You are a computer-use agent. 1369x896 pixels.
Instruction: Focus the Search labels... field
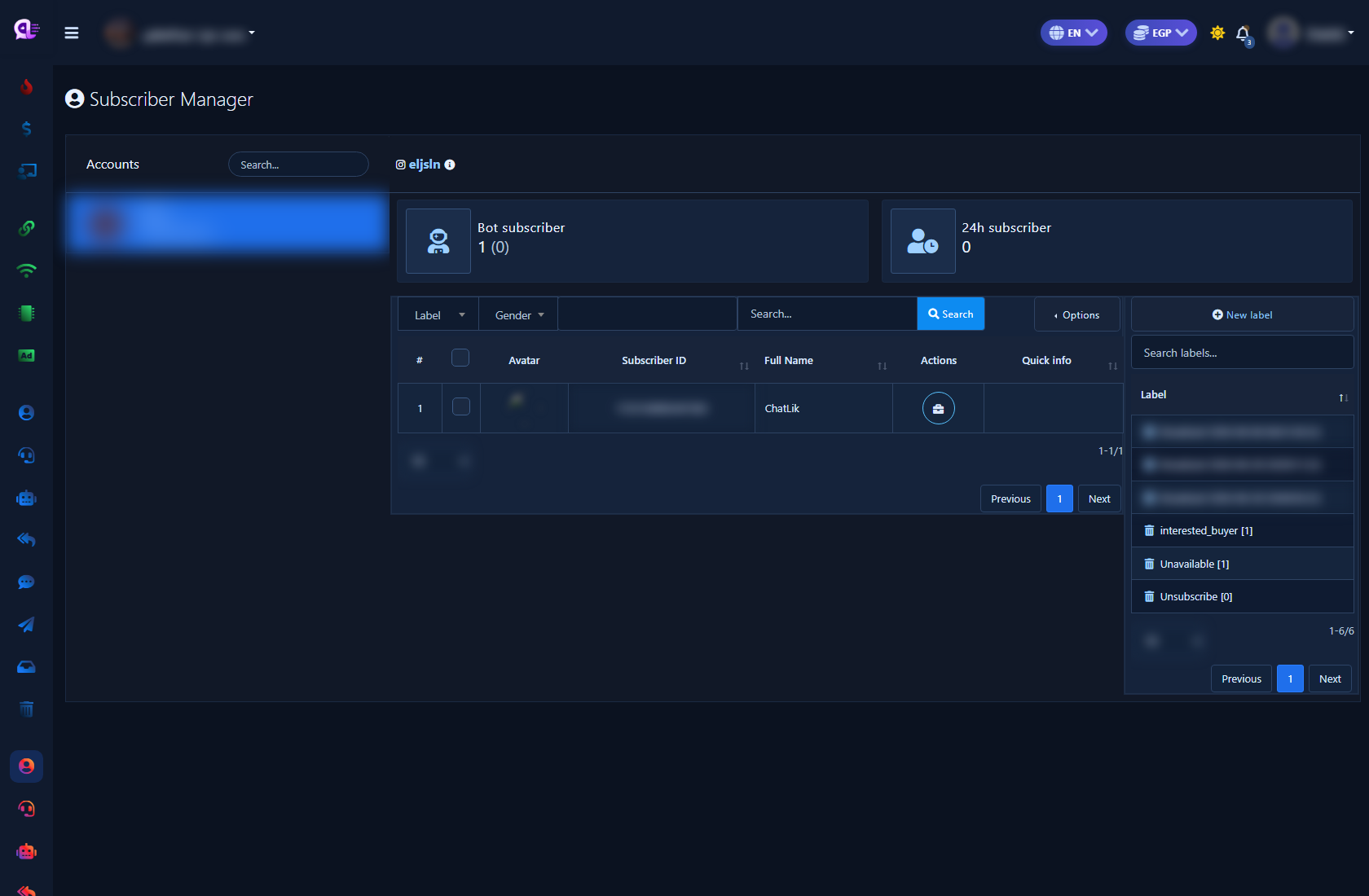click(x=1243, y=353)
